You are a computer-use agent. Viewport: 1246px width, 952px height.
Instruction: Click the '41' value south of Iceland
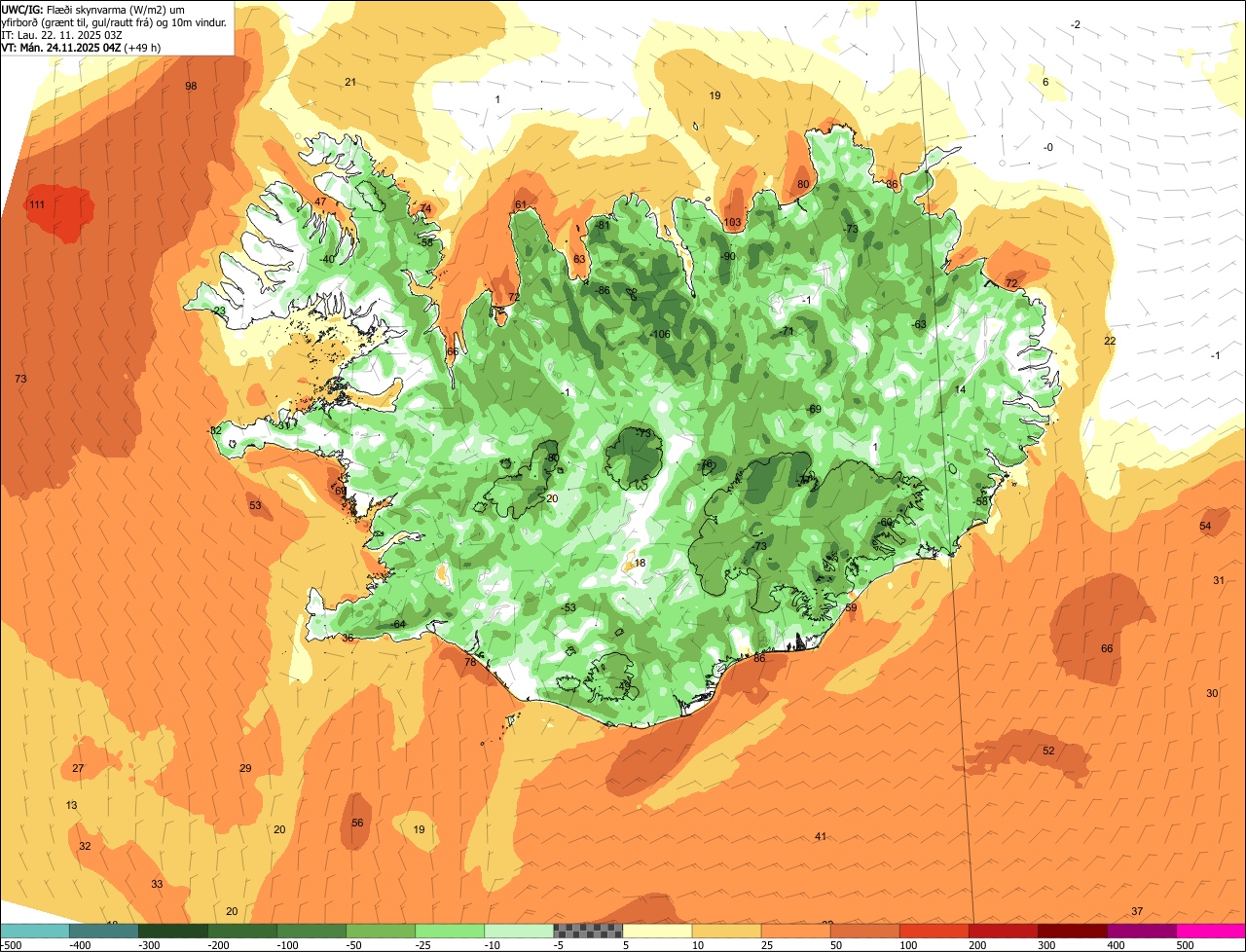(821, 836)
